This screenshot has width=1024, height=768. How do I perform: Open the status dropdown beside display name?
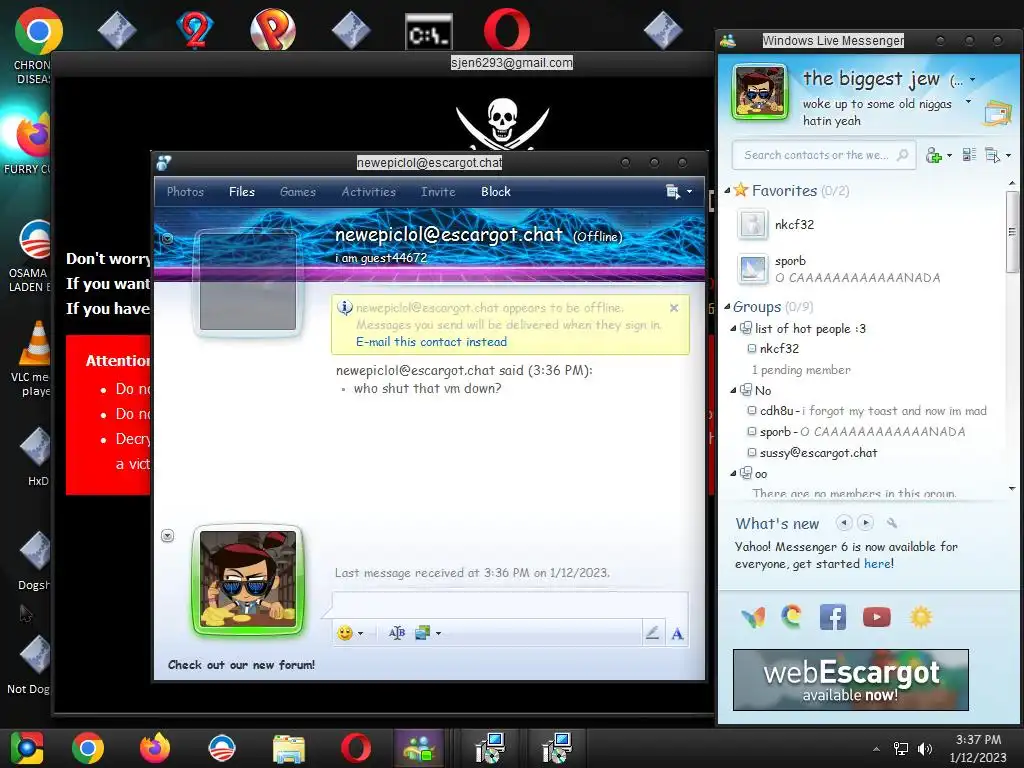click(972, 80)
